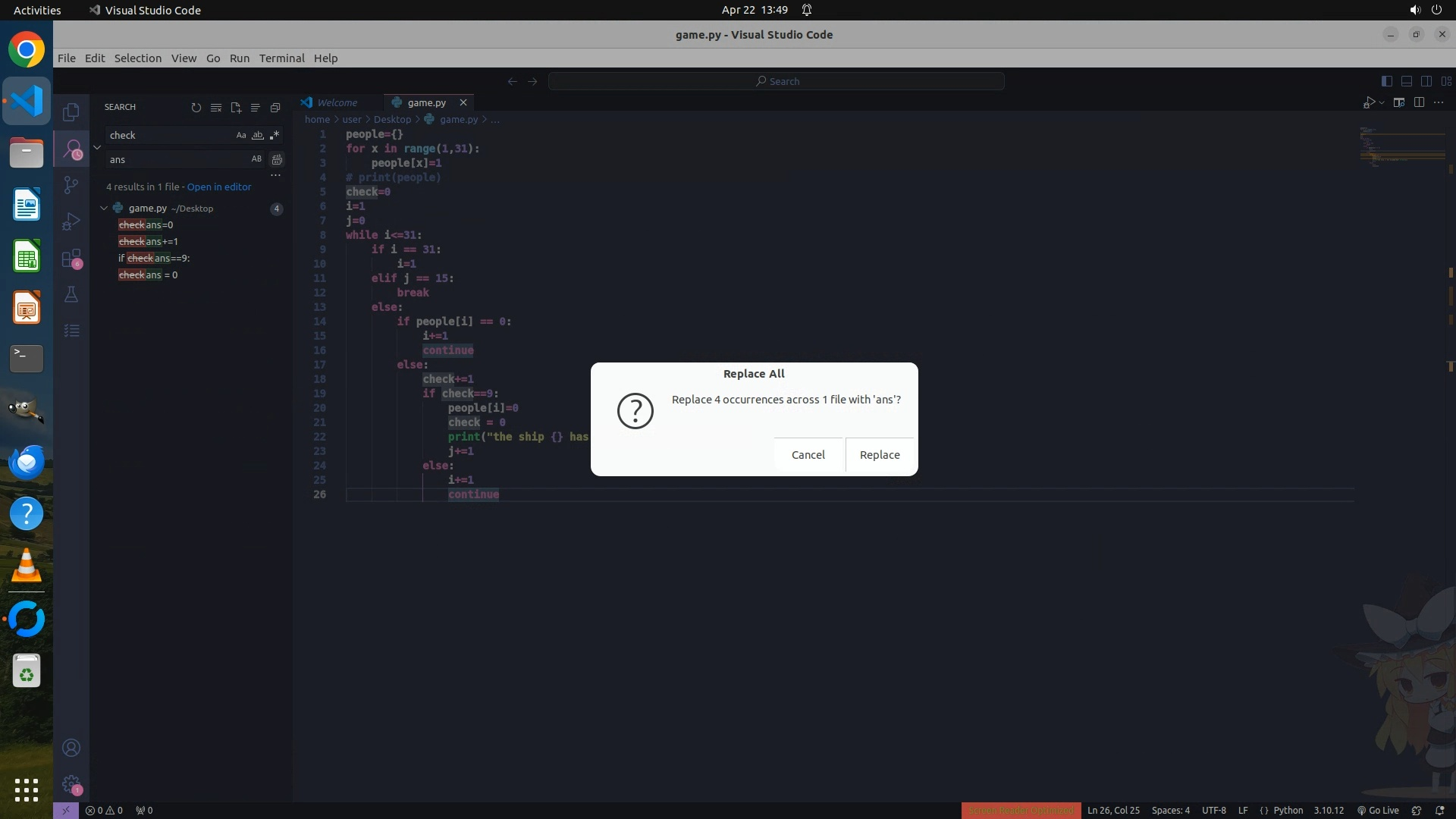Screen dimensions: 1456x819
Task: Toggle Match Case search option
Action: coord(241,135)
